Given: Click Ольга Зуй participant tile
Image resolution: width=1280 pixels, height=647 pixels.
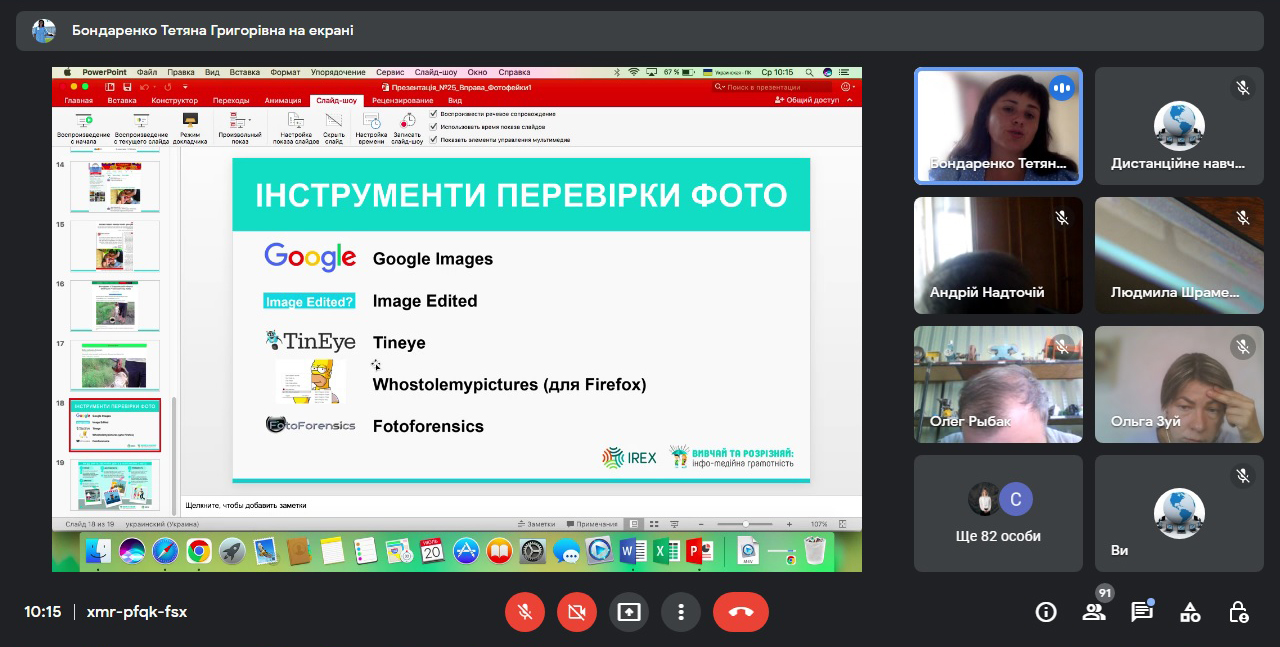Looking at the screenshot, I should click(x=1179, y=385).
